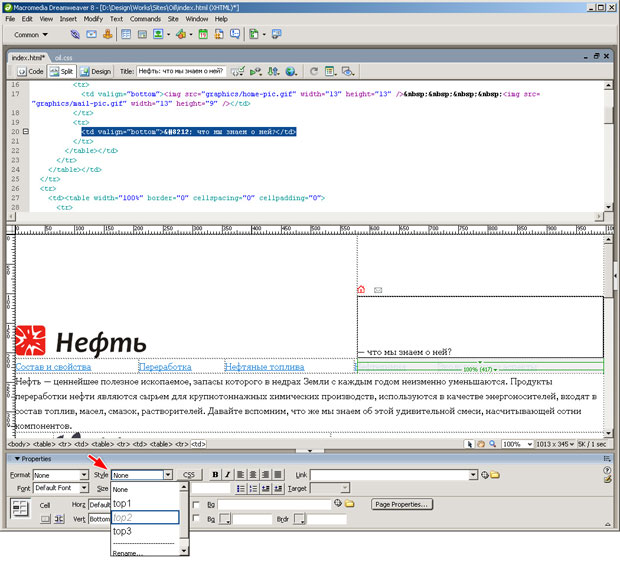The width and height of the screenshot is (620, 561).
Task: Insert a table using Table icon
Action: [127, 34]
